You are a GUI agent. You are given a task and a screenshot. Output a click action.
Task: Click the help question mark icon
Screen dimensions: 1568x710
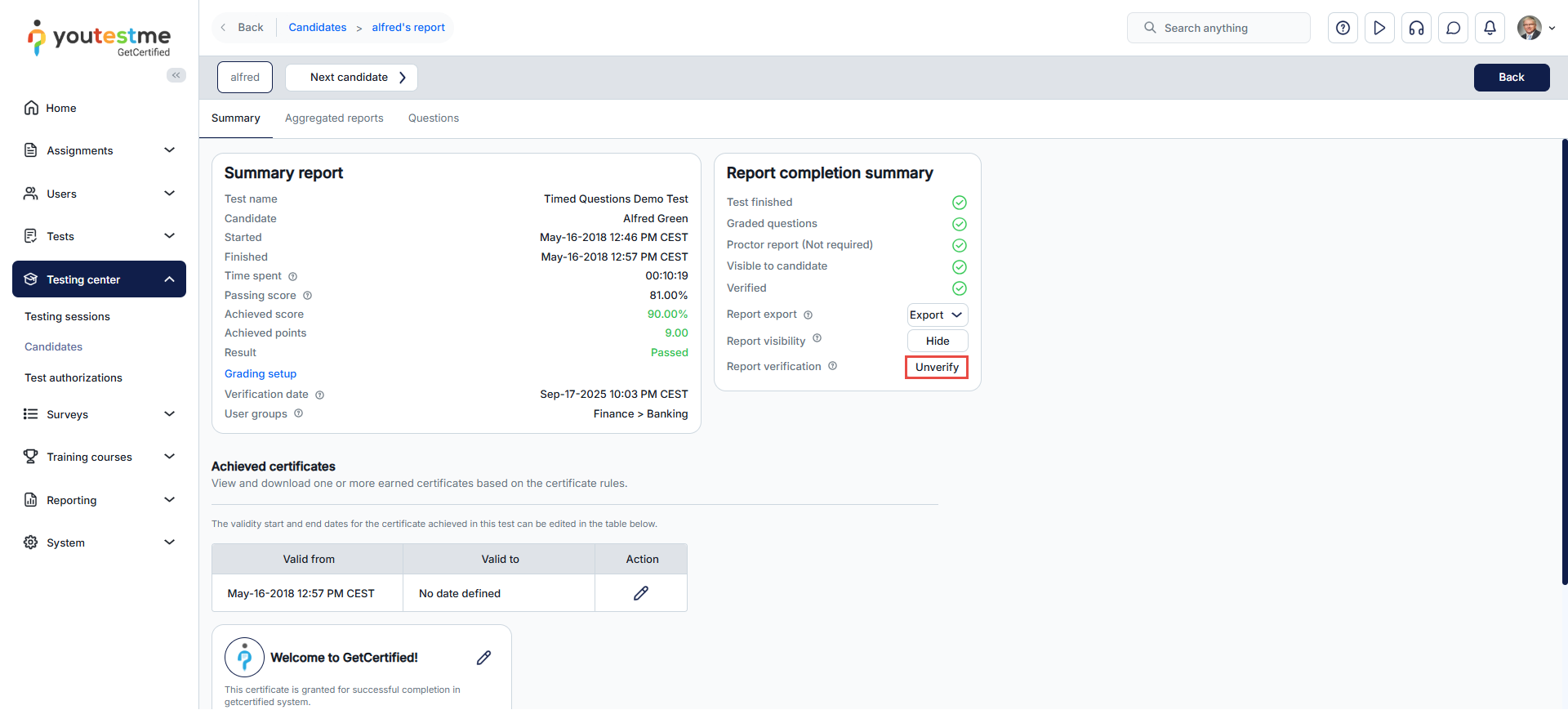click(1343, 28)
